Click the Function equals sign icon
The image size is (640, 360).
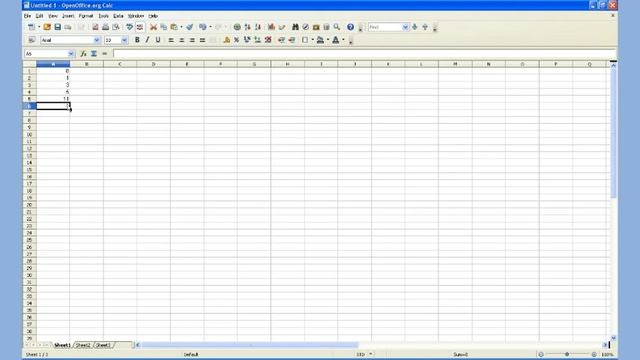click(x=104, y=53)
